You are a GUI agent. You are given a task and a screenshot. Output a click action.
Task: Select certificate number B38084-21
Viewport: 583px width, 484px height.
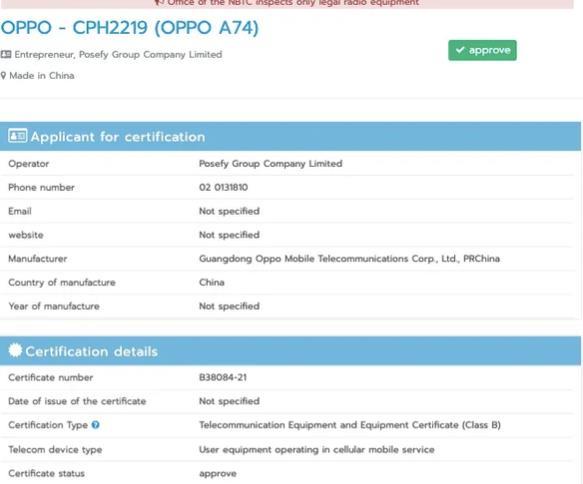click(223, 377)
